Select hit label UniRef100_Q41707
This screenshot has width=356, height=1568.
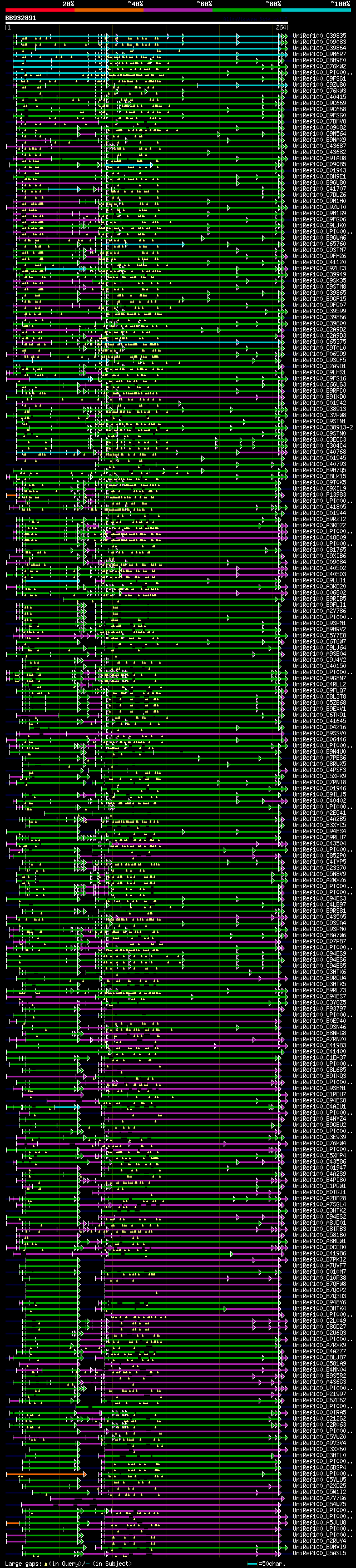319,189
